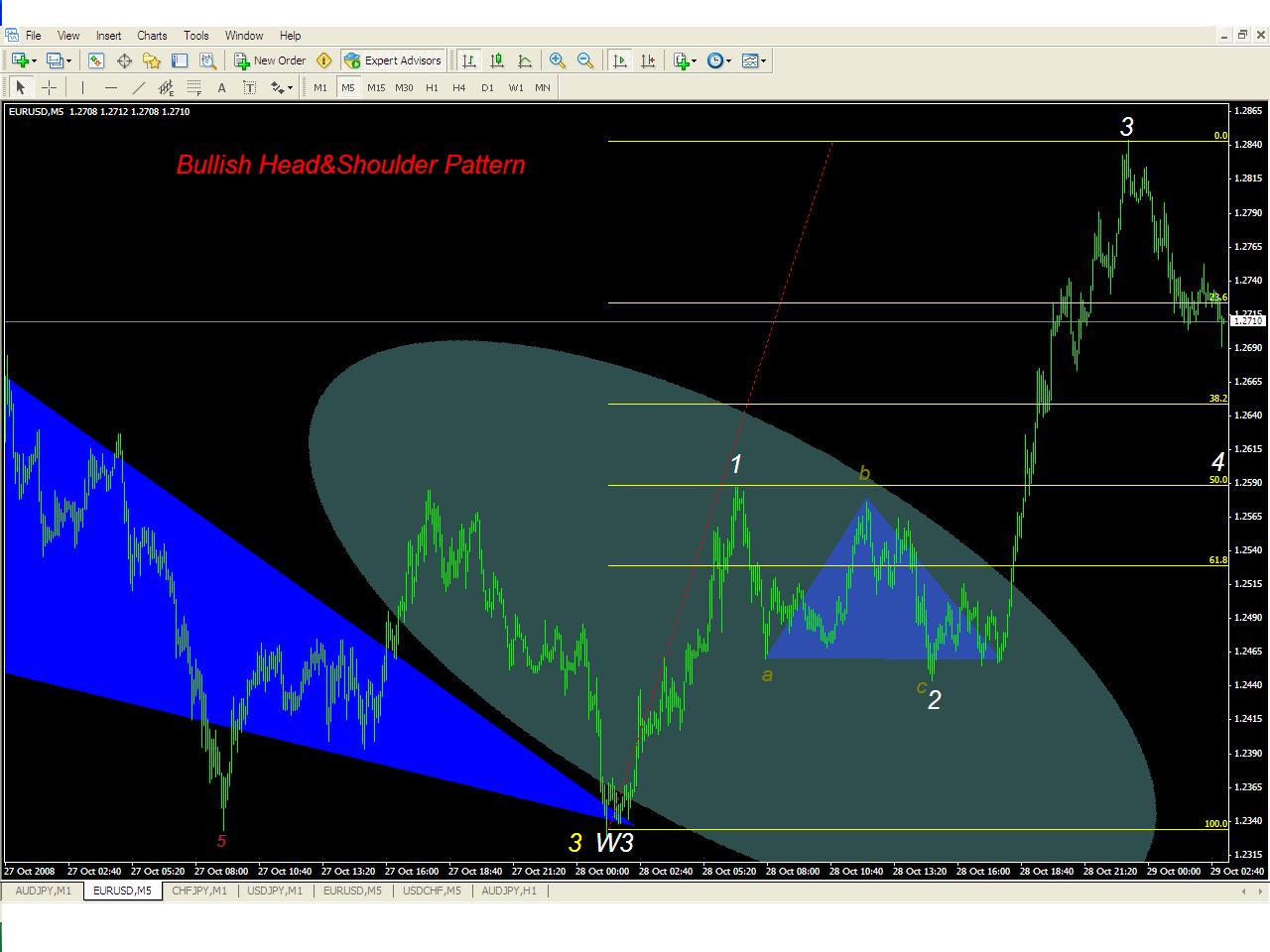Expand the templates dropdown arrow

(x=763, y=60)
